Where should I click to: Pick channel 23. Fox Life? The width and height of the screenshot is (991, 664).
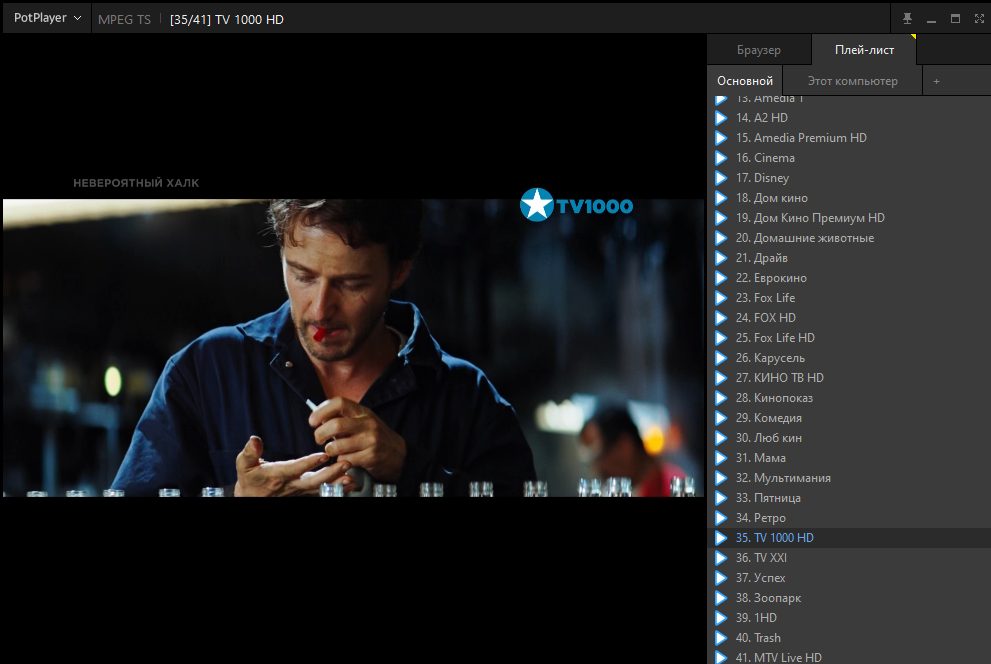[849, 298]
